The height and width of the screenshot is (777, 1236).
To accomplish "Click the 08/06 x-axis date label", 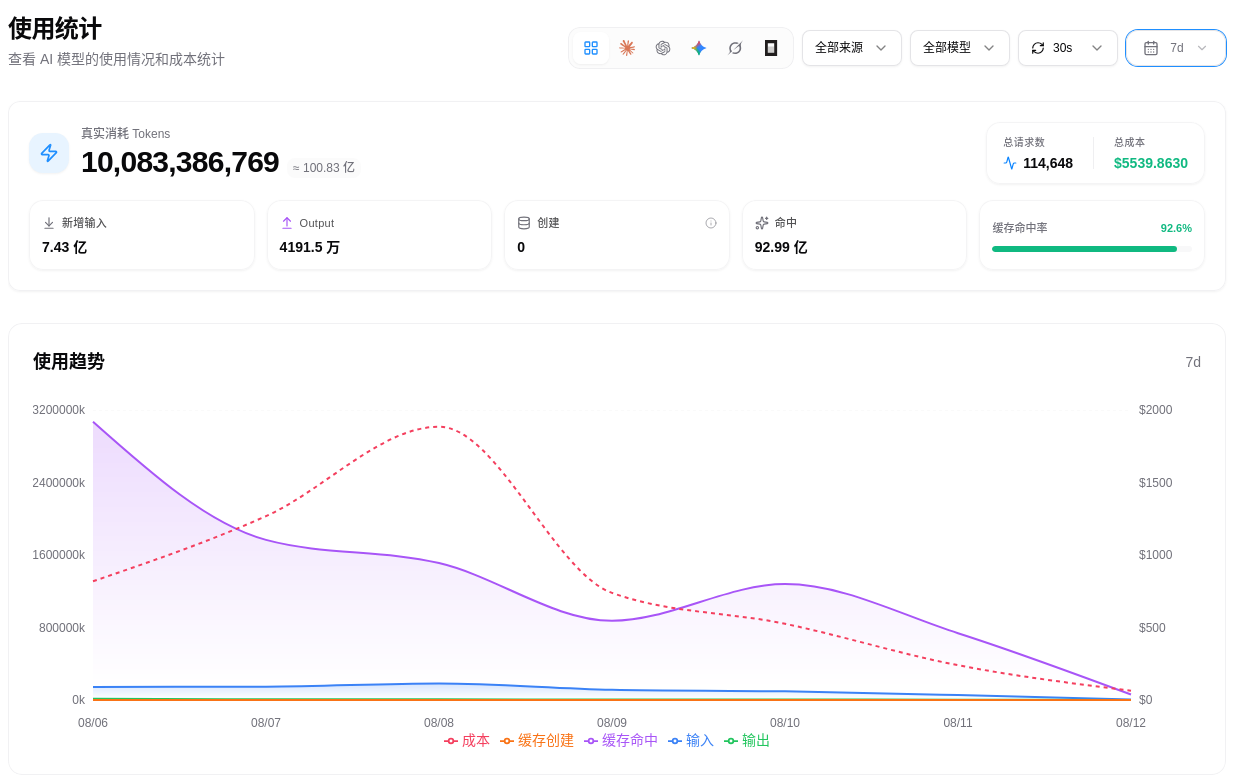I will (93, 722).
